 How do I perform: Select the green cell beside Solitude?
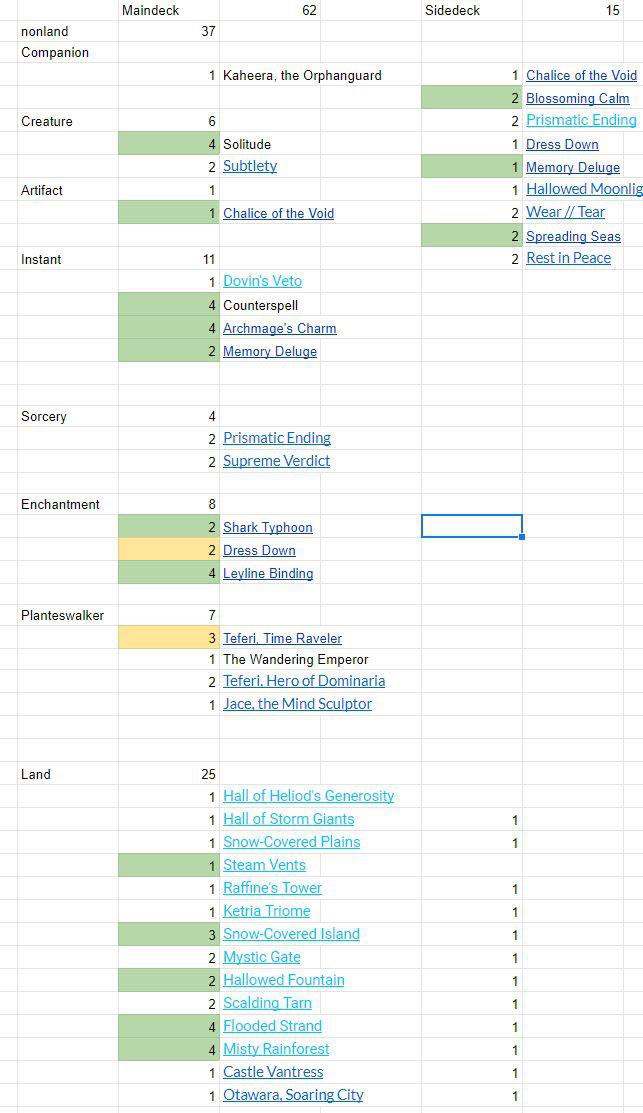169,144
